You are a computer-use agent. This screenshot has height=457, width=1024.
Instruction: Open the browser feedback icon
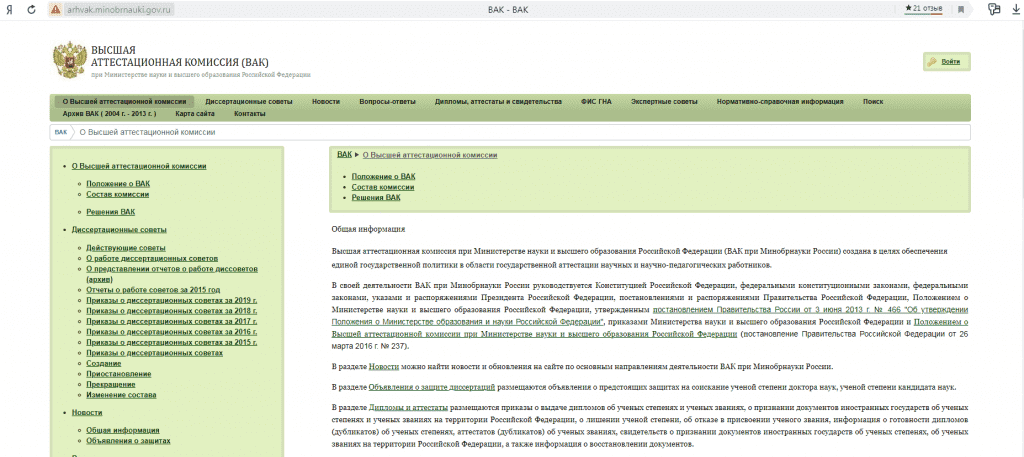coord(994,9)
